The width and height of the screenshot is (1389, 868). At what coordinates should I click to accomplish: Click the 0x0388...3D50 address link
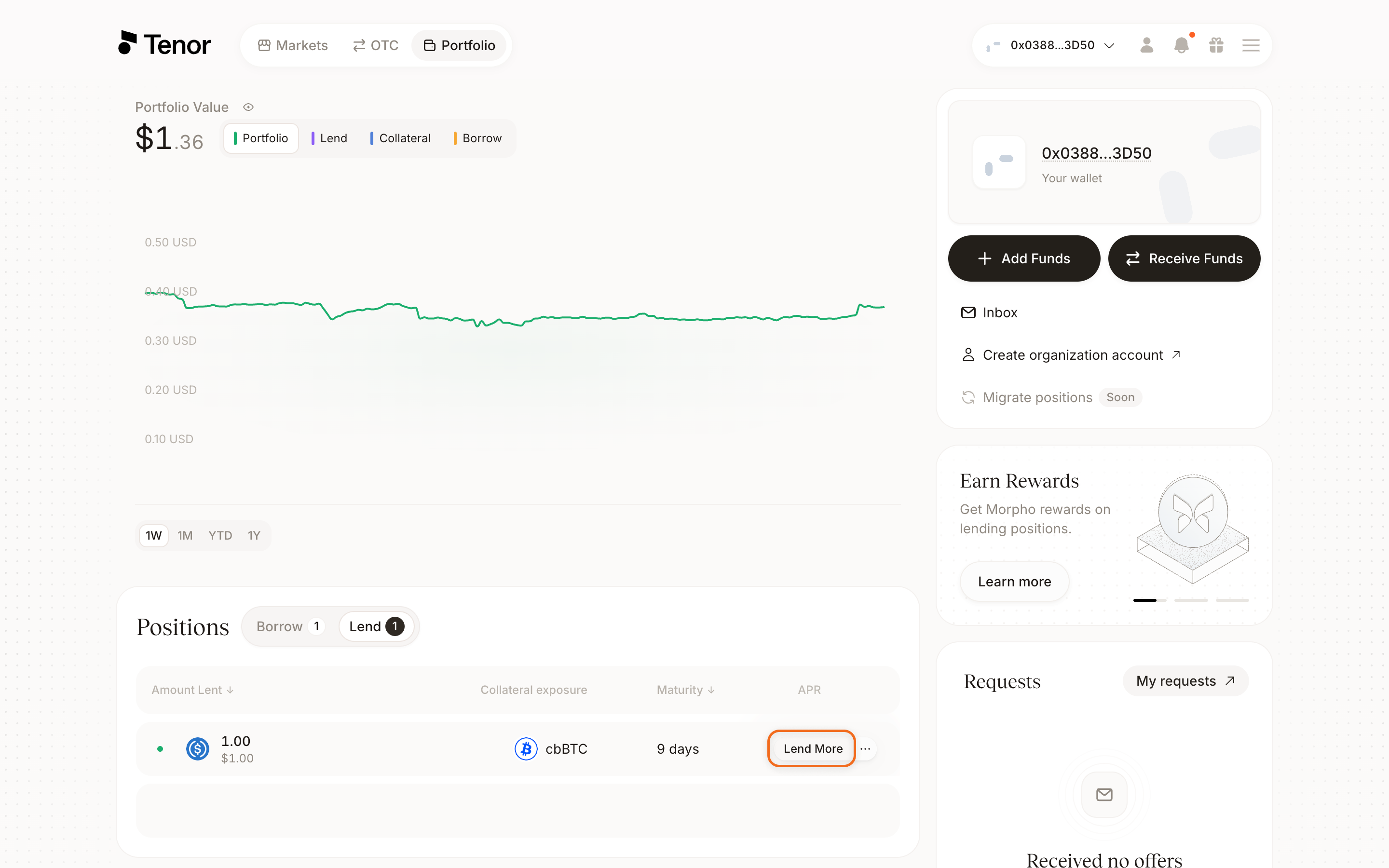tap(1096, 153)
